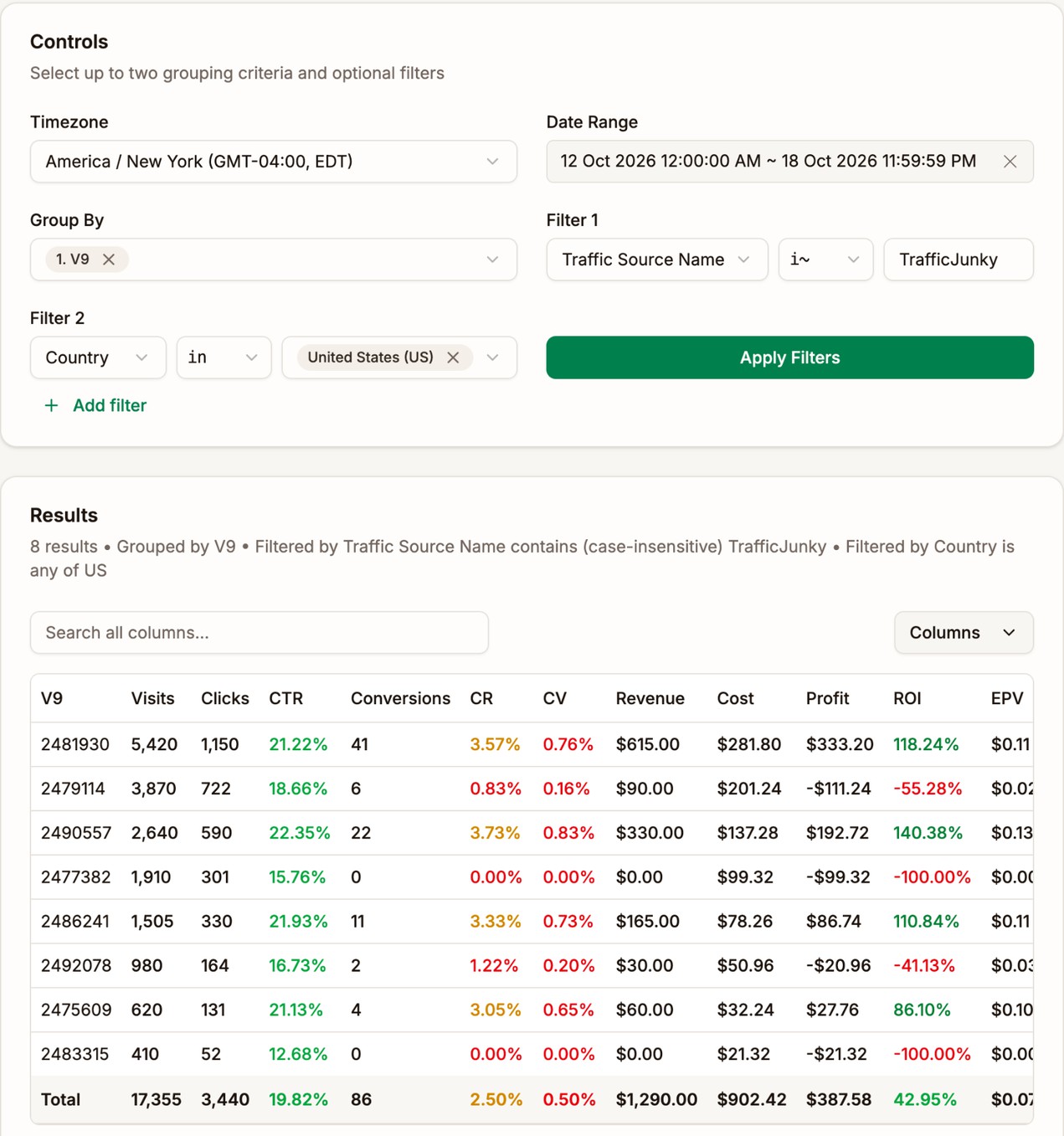This screenshot has width=1064, height=1136.
Task: Expand the Group By dropdown chevron
Action: pos(492,260)
